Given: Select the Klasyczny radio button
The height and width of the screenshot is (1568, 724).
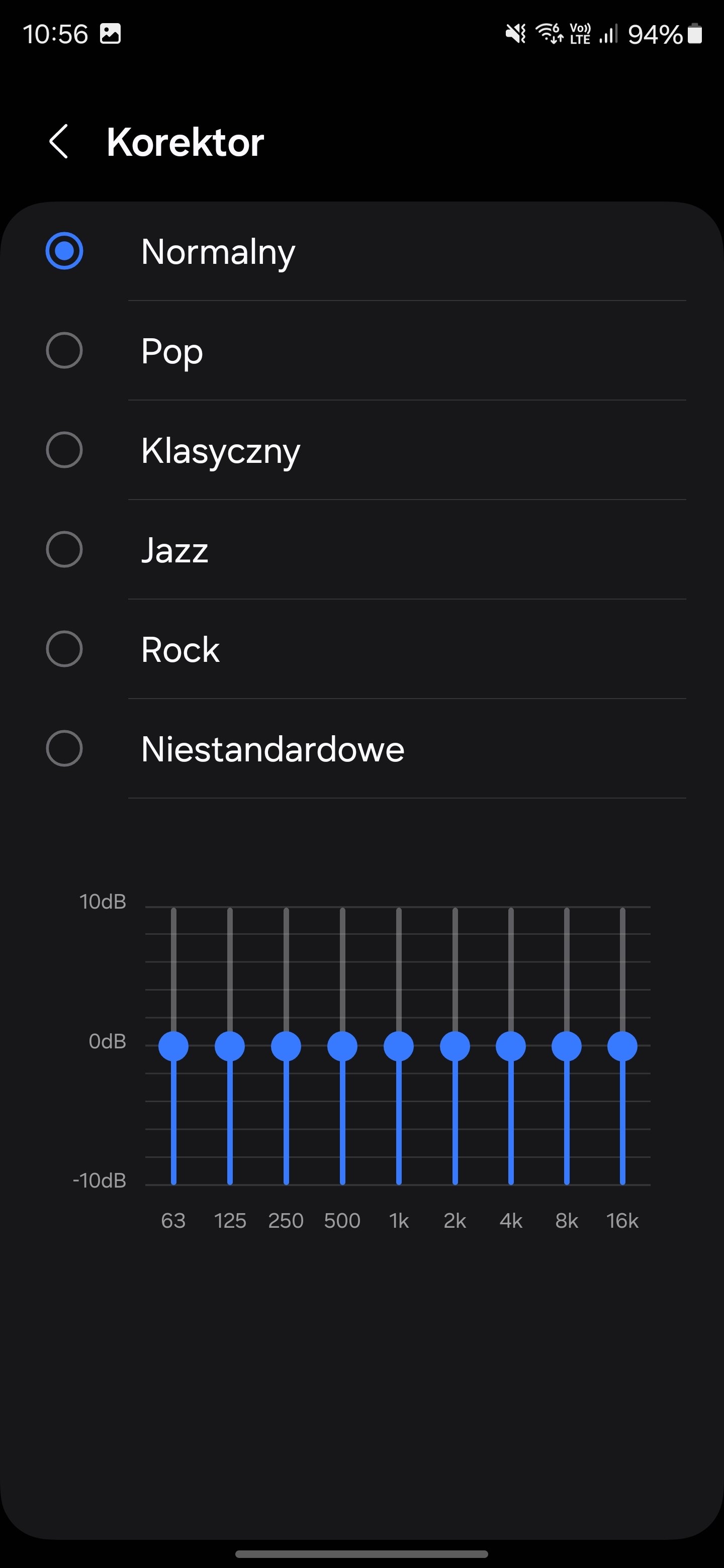Looking at the screenshot, I should point(64,450).
